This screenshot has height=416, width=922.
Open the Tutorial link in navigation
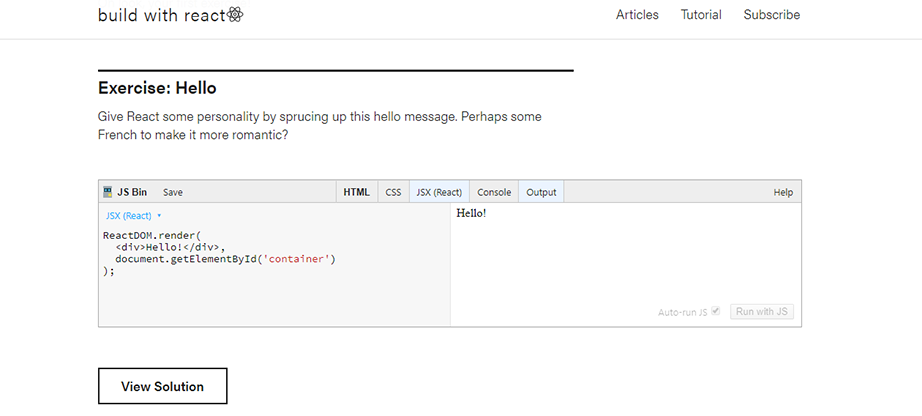coord(701,15)
